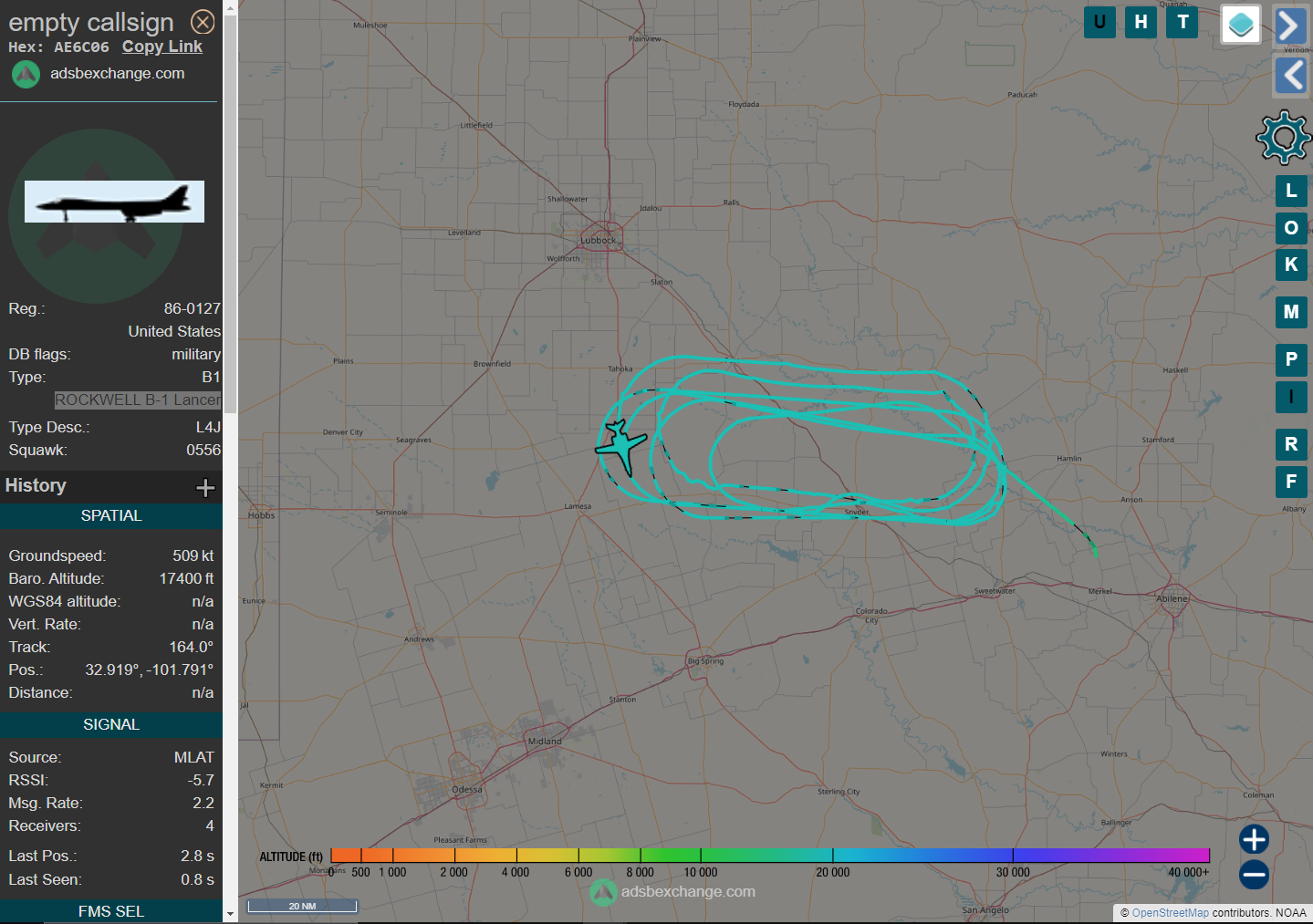Expand the History section with plus icon

pos(205,488)
